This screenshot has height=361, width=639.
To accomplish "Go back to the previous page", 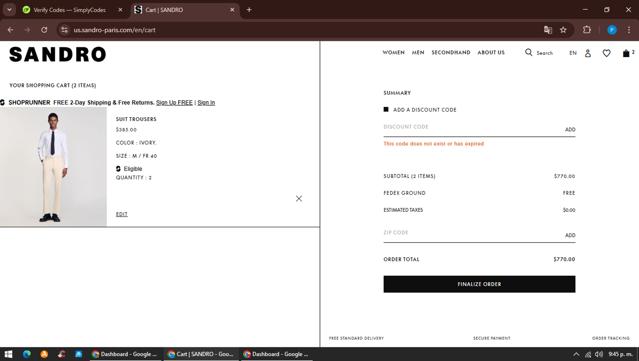I will pyautogui.click(x=11, y=30).
